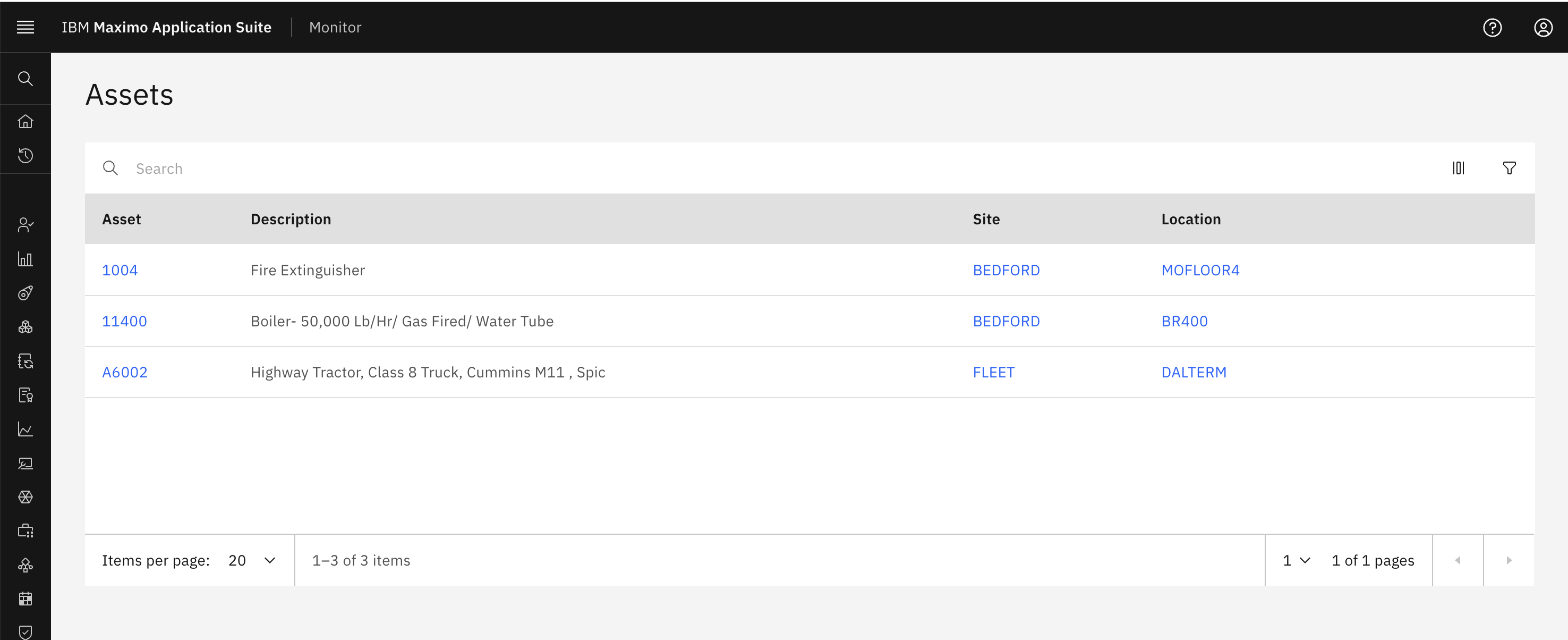The height and width of the screenshot is (640, 1568).
Task: Go to home via sidebar house icon
Action: pos(25,121)
